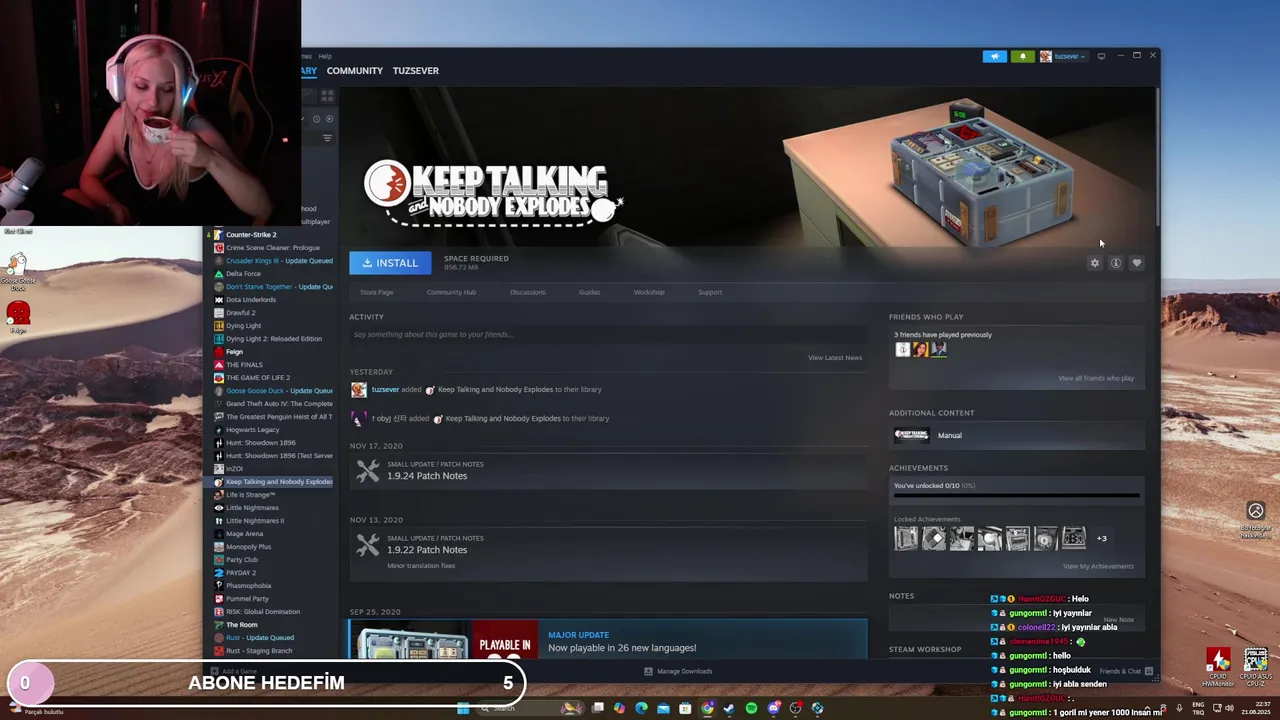The width and height of the screenshot is (1280, 720).
Task: Open the Steam announcements megaphone button
Action: tap(994, 56)
